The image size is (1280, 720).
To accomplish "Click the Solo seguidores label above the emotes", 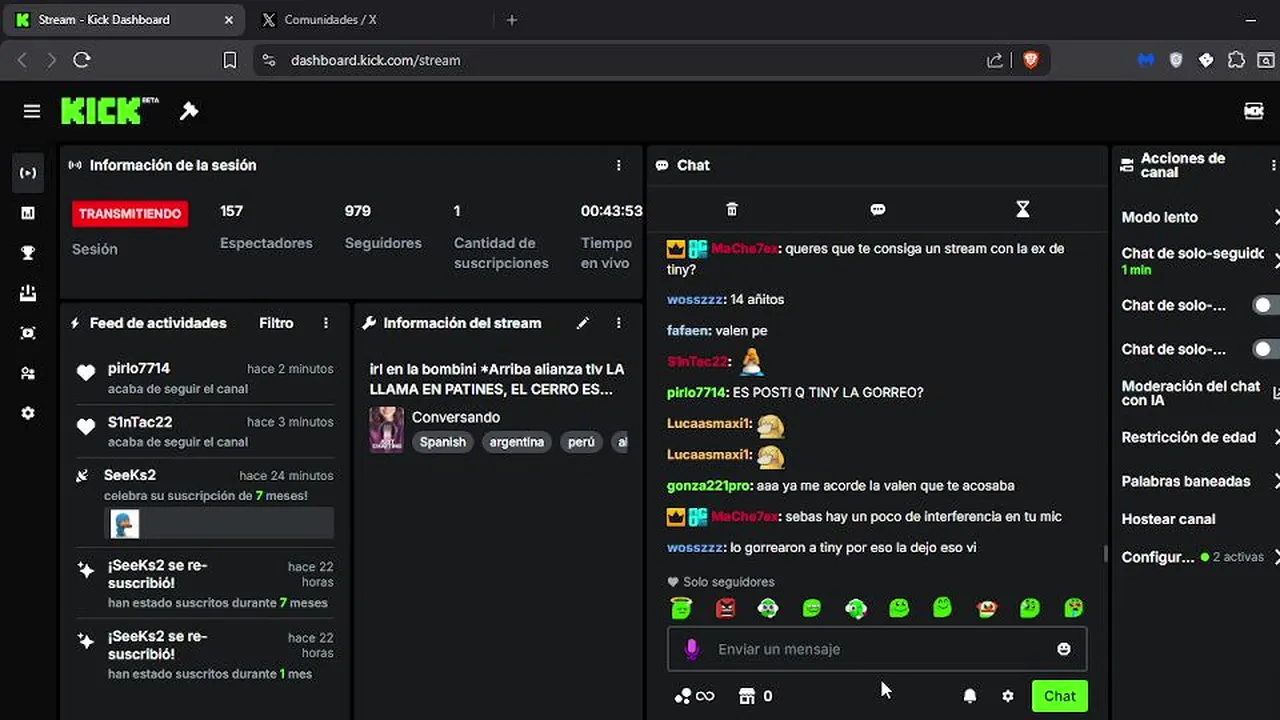I will coord(728,582).
